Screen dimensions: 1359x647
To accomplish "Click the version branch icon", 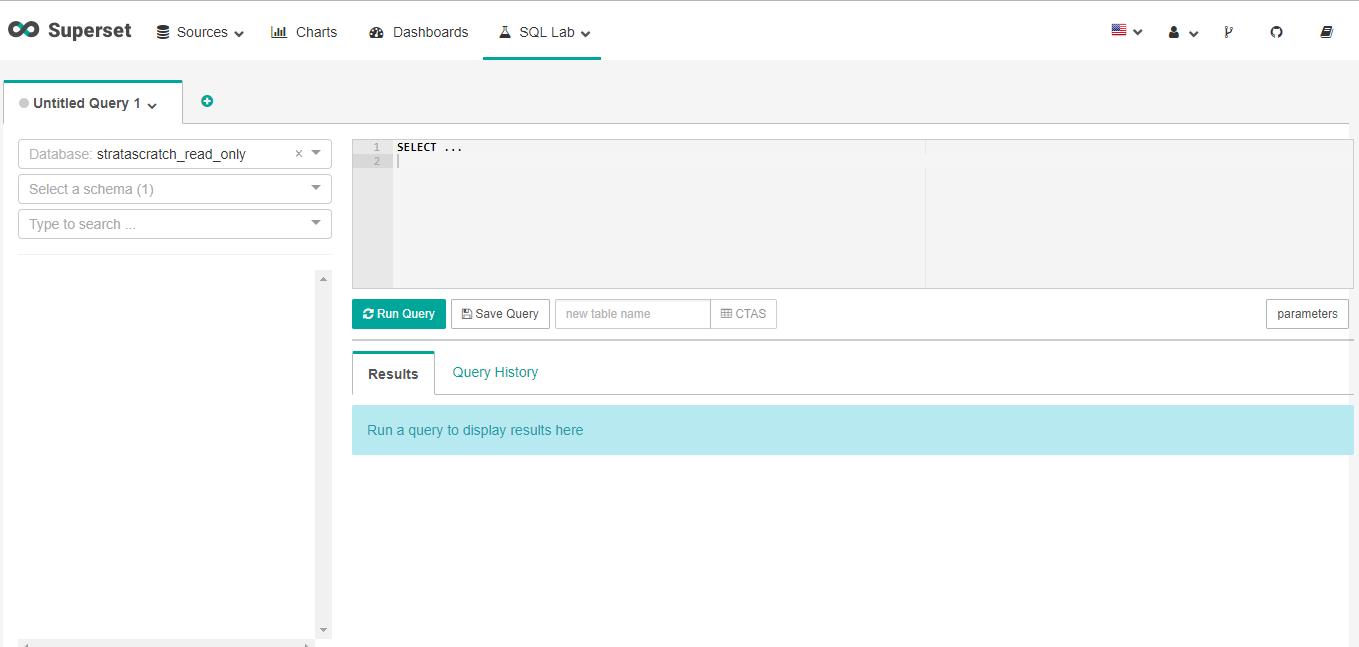I will tap(1228, 32).
